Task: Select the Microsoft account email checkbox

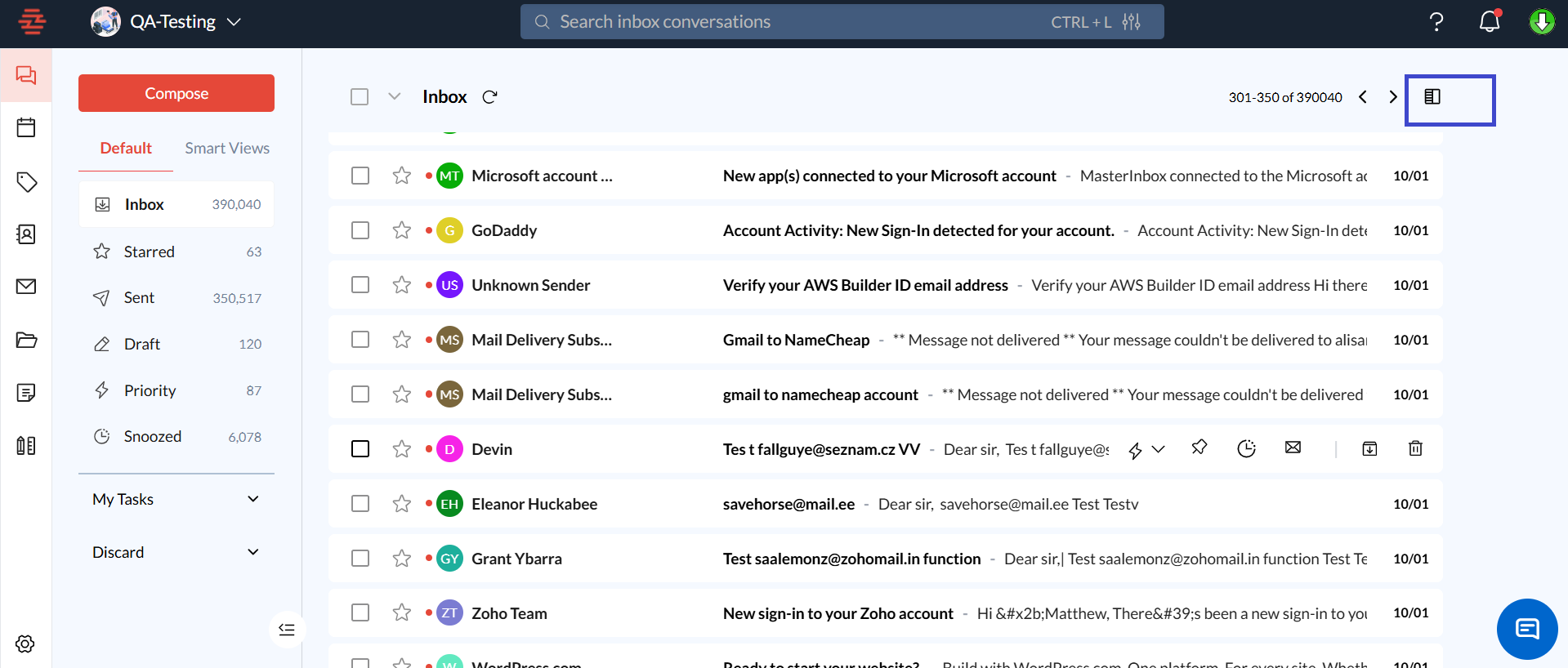Action: tap(360, 176)
